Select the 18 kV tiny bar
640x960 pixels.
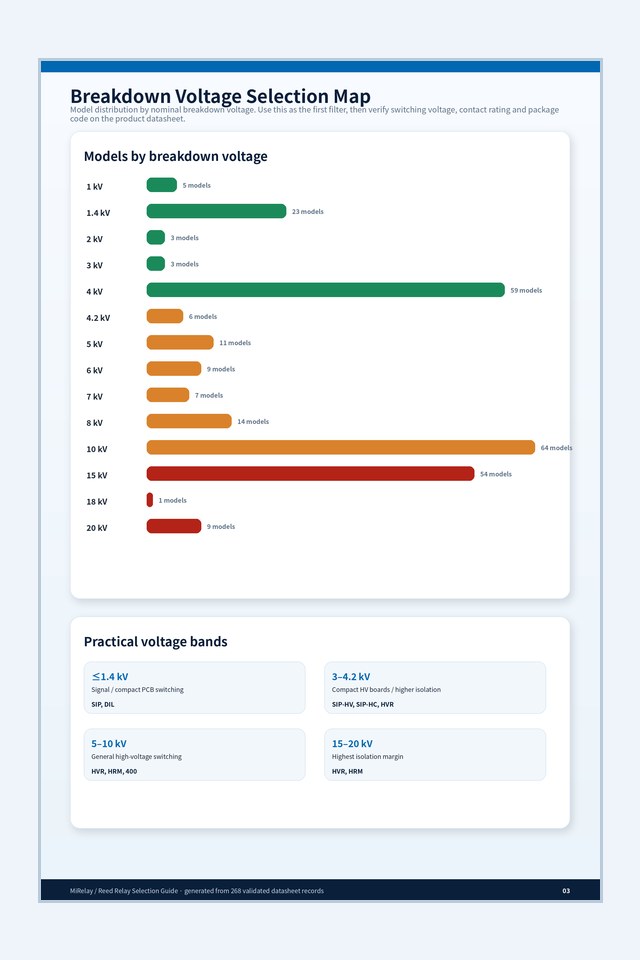[x=149, y=500]
